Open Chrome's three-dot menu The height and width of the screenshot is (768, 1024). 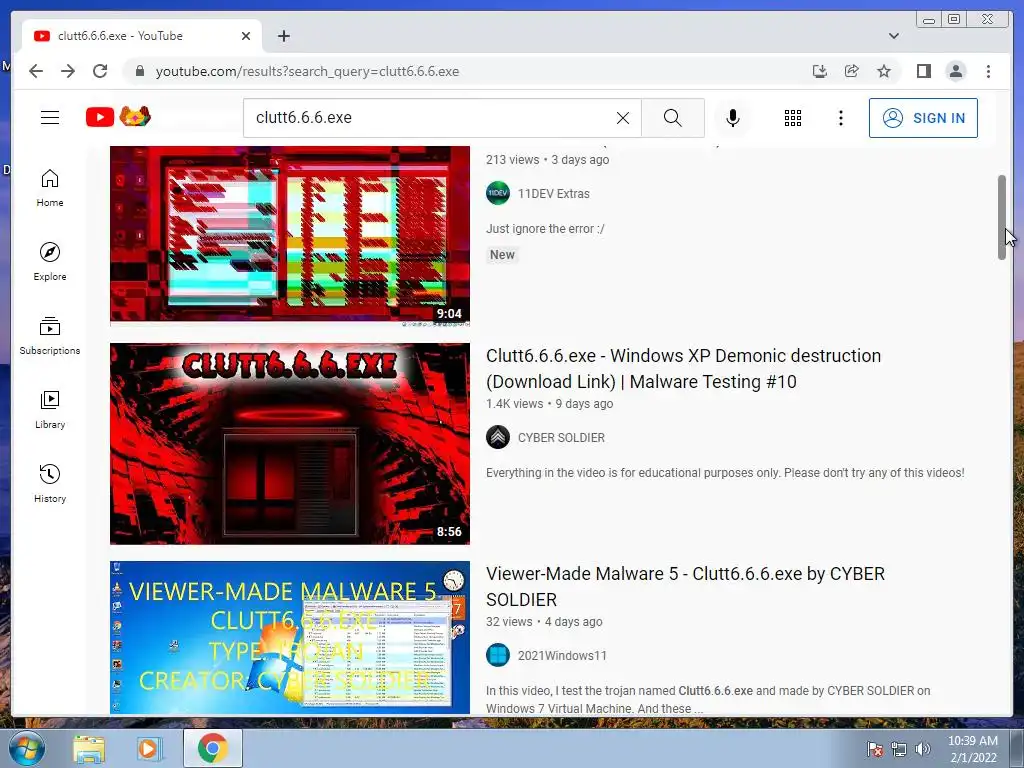pyautogui.click(x=988, y=71)
